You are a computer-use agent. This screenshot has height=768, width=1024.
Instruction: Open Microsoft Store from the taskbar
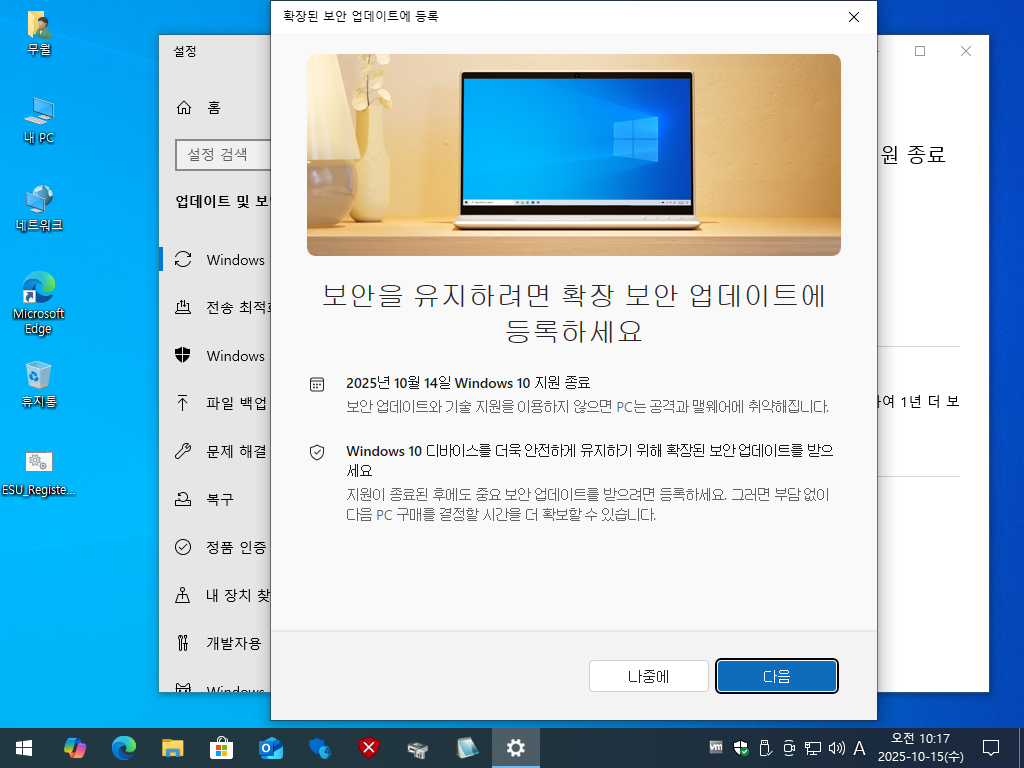pyautogui.click(x=222, y=748)
